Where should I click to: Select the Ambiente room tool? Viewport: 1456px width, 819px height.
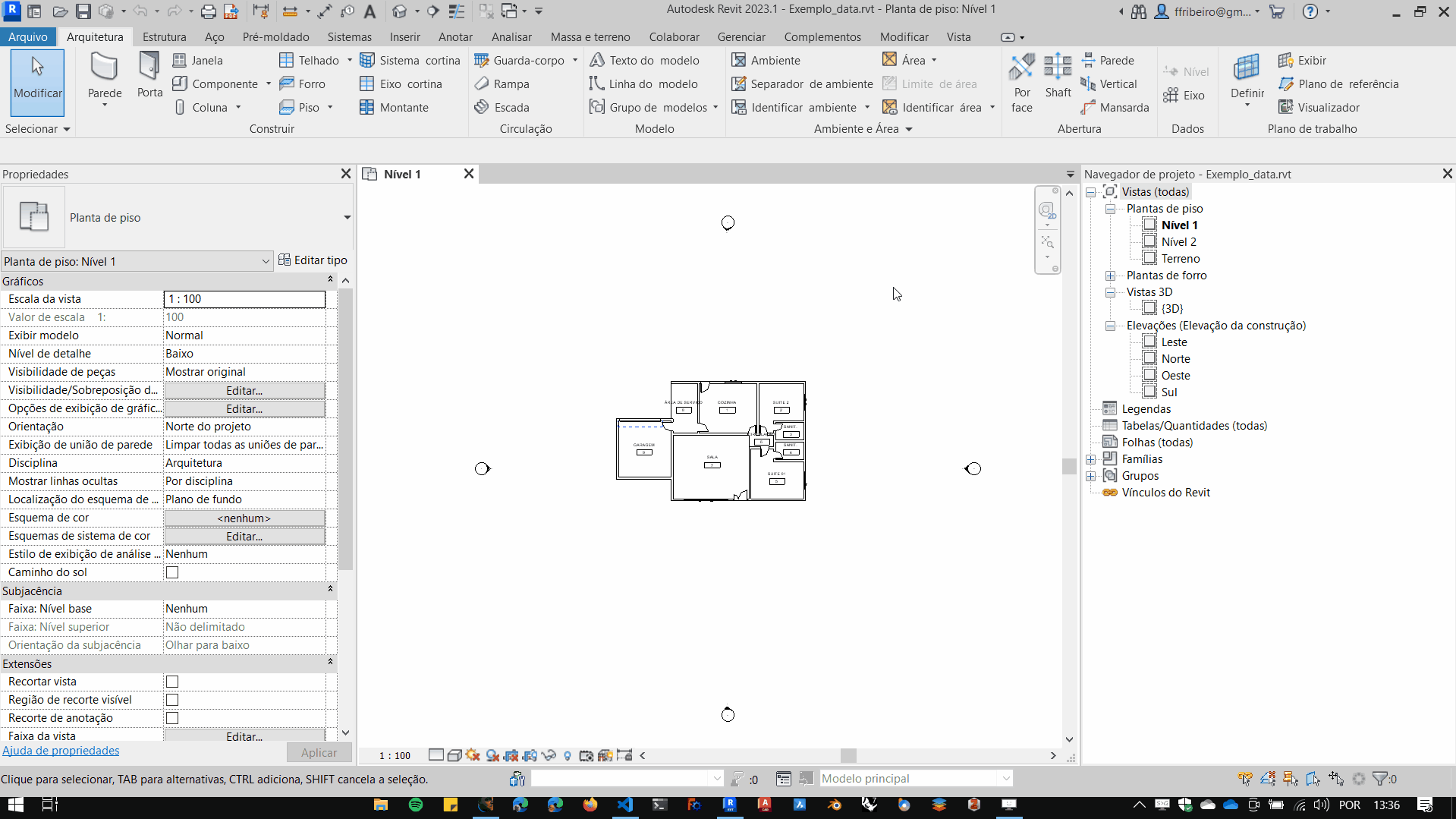(766, 61)
